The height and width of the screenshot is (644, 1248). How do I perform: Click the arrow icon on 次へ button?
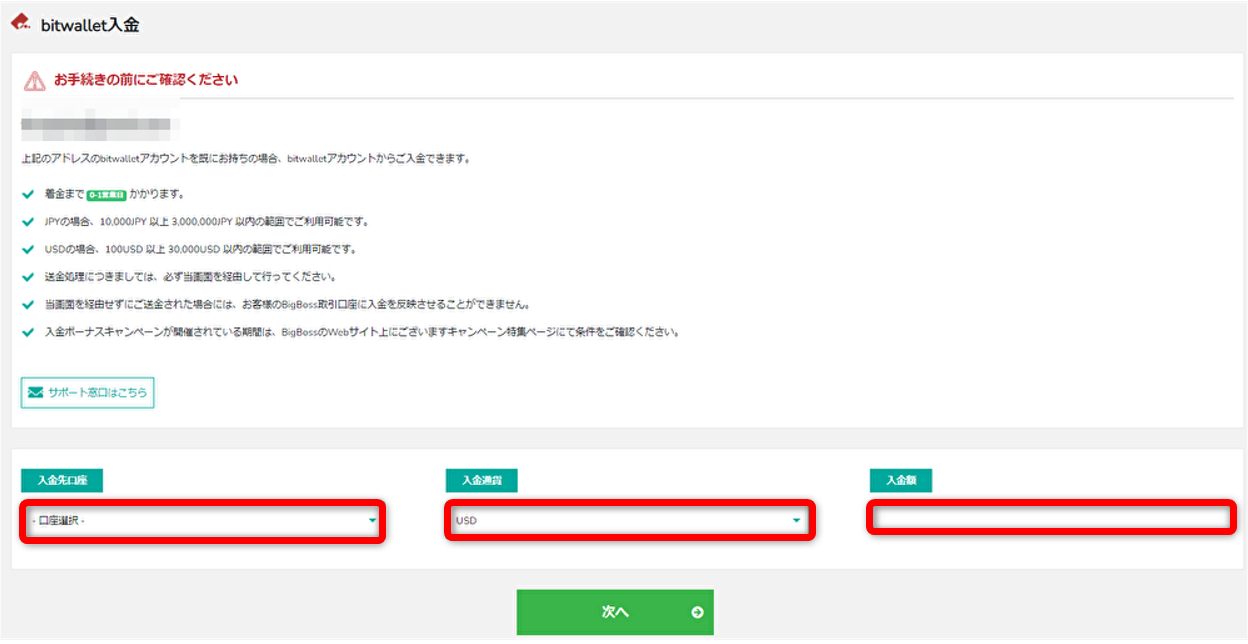tap(697, 612)
